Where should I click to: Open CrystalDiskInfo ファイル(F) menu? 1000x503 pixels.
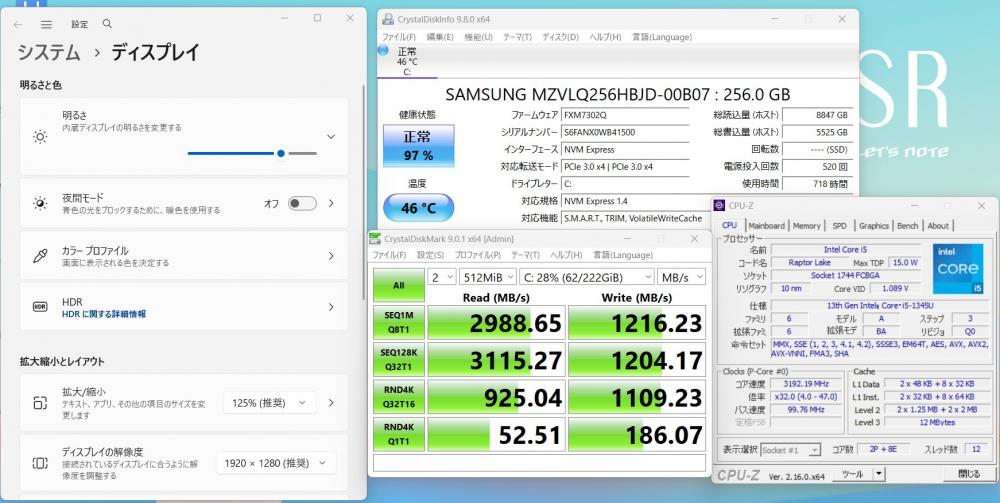[x=399, y=37]
